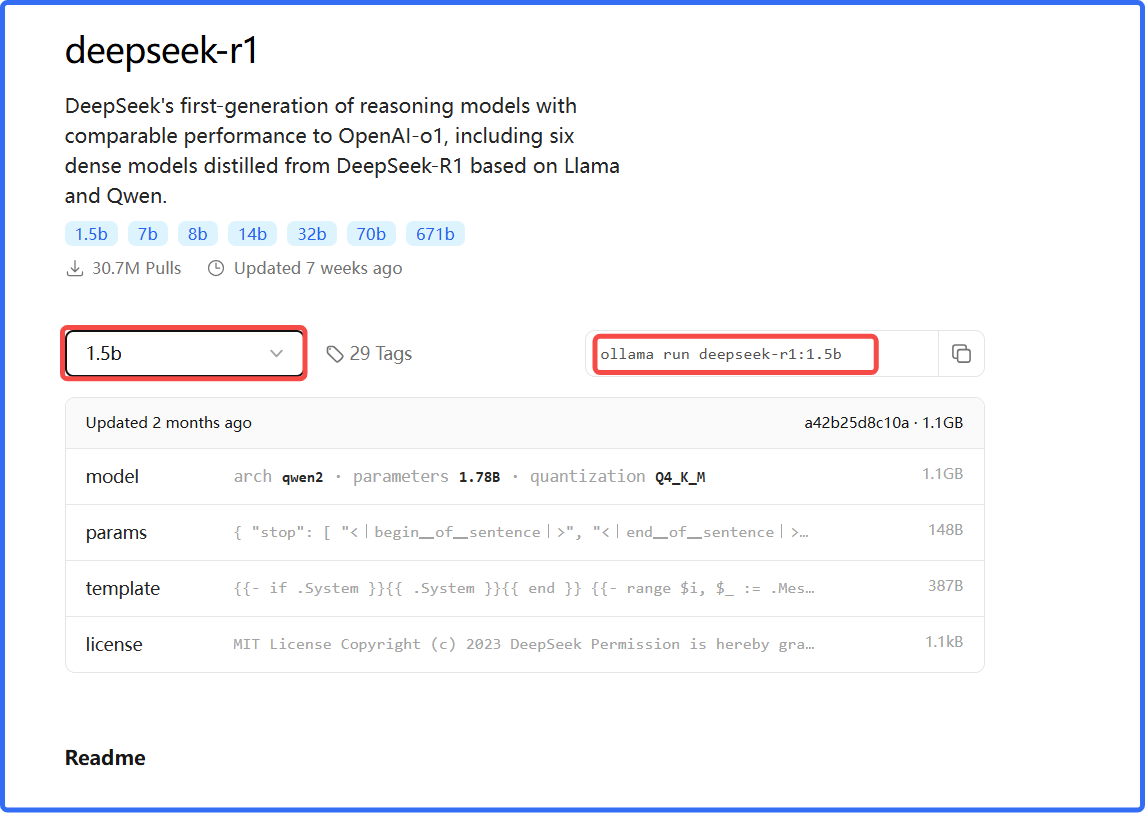This screenshot has height=814, width=1147.
Task: Click the 148B size of params
Action: tap(945, 530)
